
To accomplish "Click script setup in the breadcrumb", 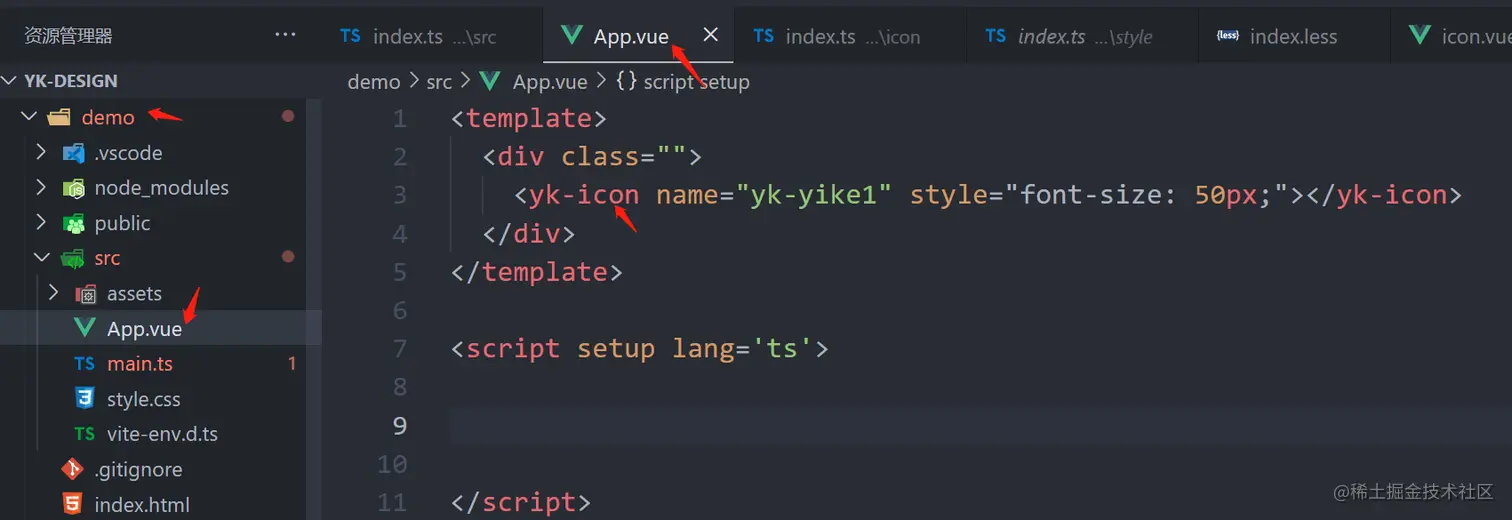I will [x=696, y=82].
